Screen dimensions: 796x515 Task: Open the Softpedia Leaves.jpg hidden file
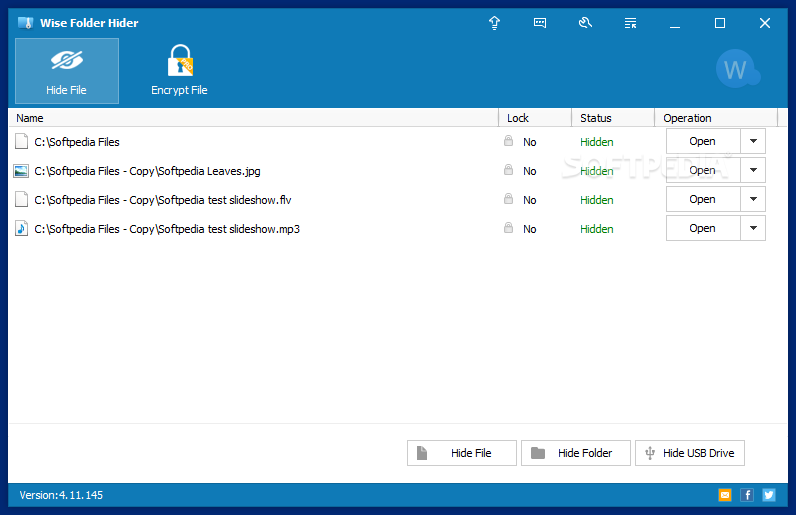tap(702, 171)
